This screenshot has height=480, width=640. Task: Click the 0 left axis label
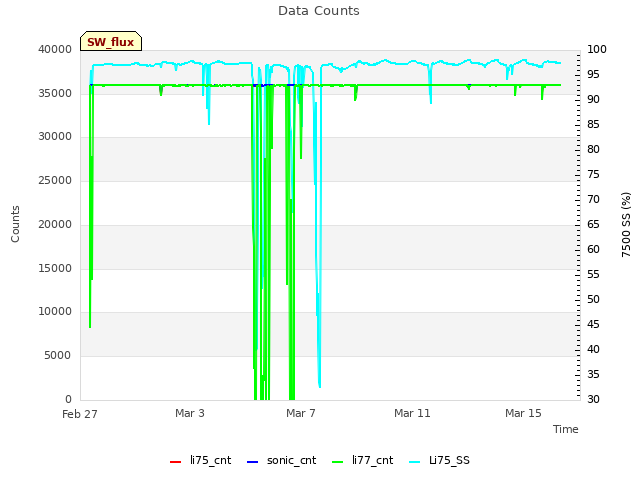point(68,399)
